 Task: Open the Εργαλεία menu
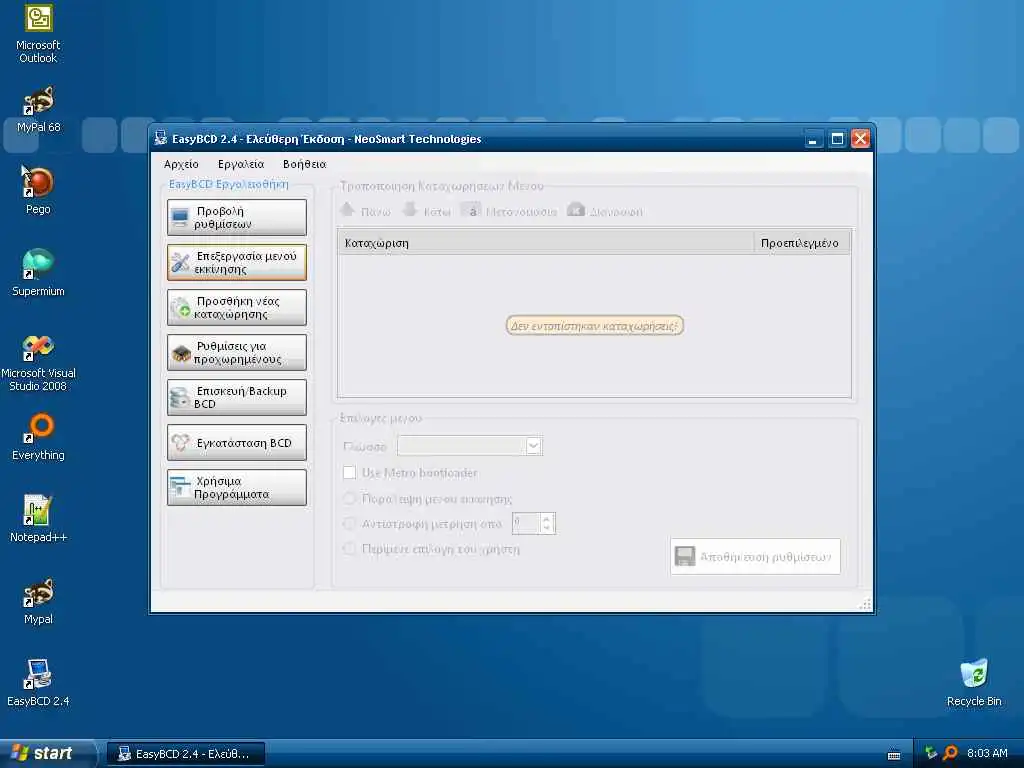pyautogui.click(x=241, y=164)
